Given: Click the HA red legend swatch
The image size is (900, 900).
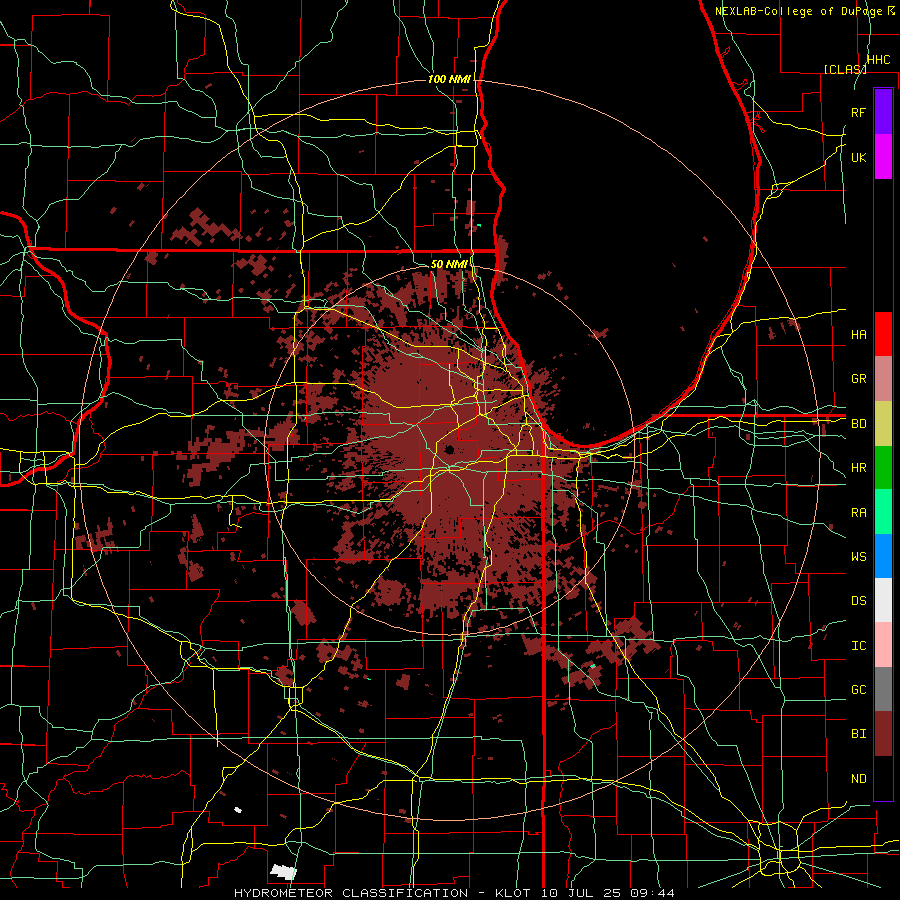Looking at the screenshot, I should [883, 334].
